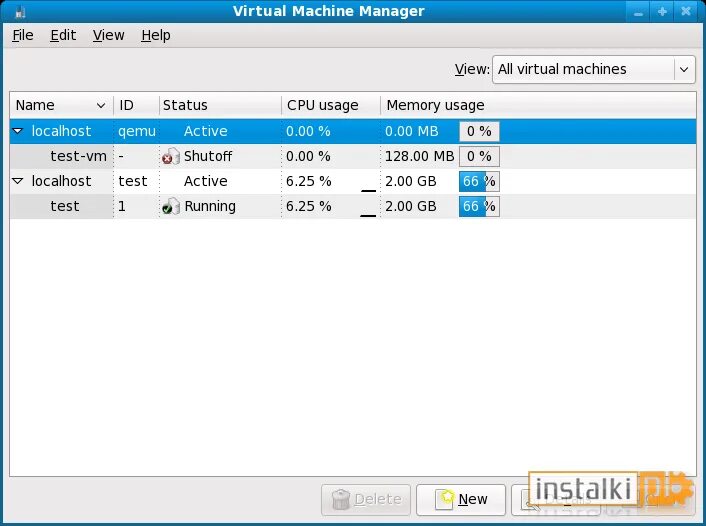The image size is (706, 526).
Task: Open the File menu
Action: (23, 35)
